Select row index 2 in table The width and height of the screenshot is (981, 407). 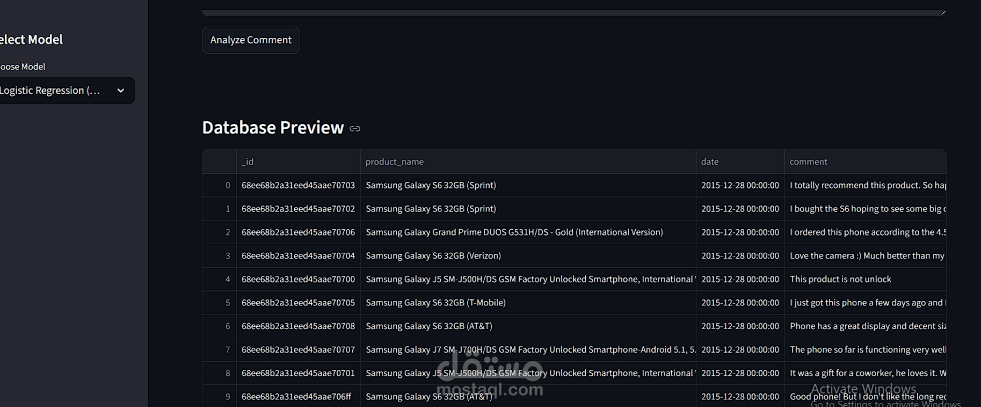tap(220, 232)
